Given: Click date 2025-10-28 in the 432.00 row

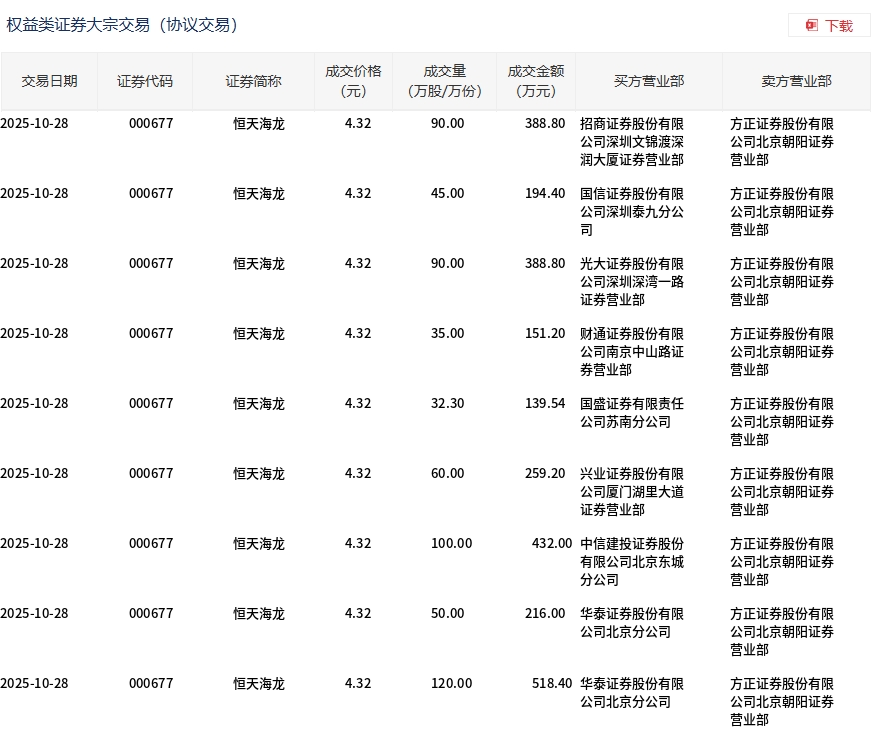Looking at the screenshot, I should [x=34, y=543].
